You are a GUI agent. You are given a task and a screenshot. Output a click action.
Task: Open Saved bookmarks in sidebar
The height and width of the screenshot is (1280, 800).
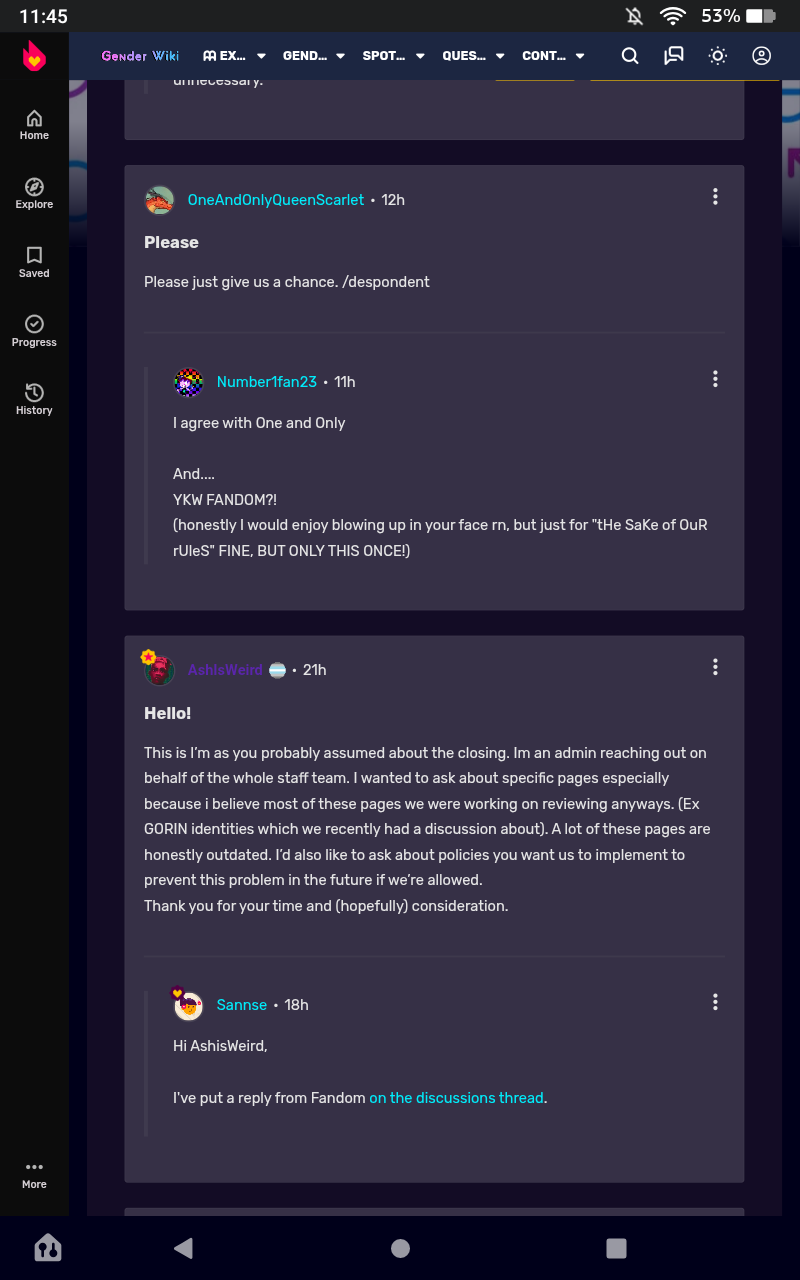point(34,263)
